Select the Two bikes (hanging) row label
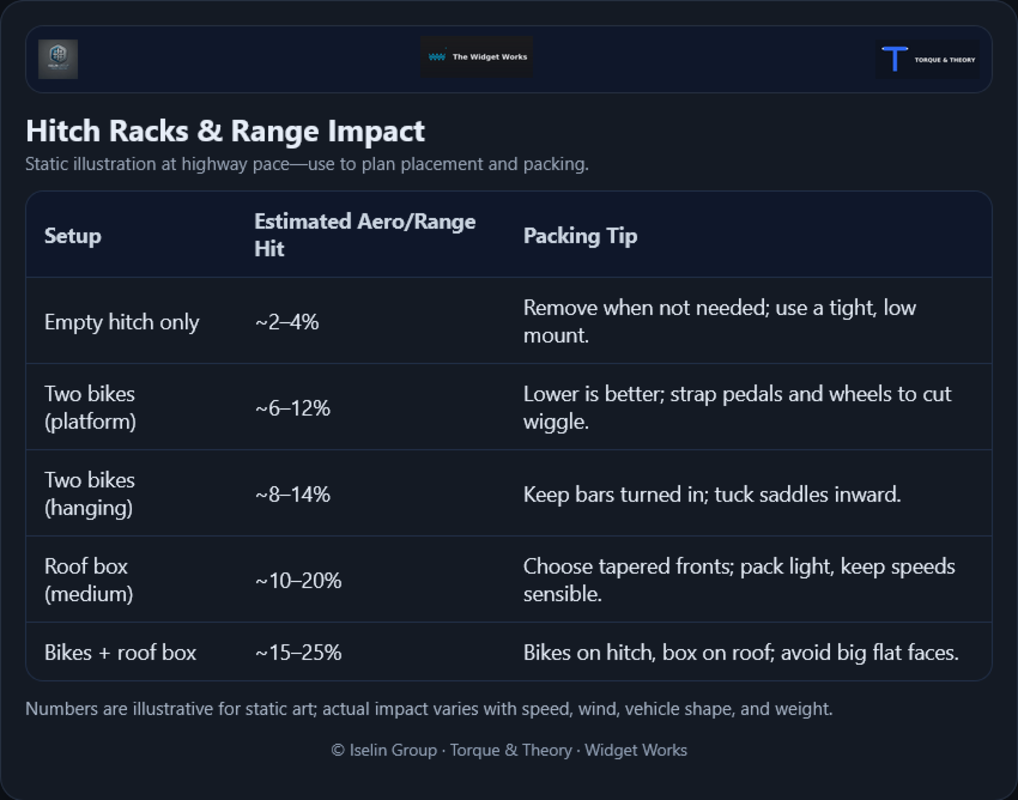The width and height of the screenshot is (1018, 800). pos(90,493)
